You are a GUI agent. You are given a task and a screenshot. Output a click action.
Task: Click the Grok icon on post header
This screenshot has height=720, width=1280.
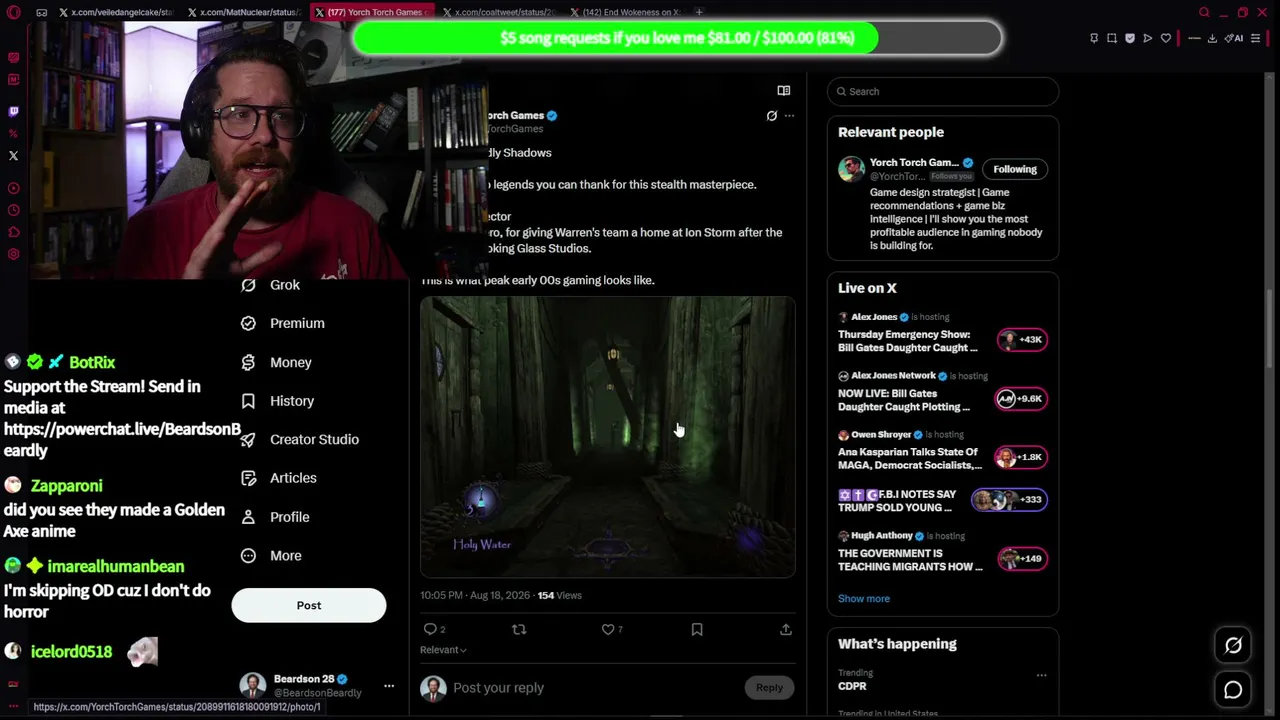tap(771, 116)
